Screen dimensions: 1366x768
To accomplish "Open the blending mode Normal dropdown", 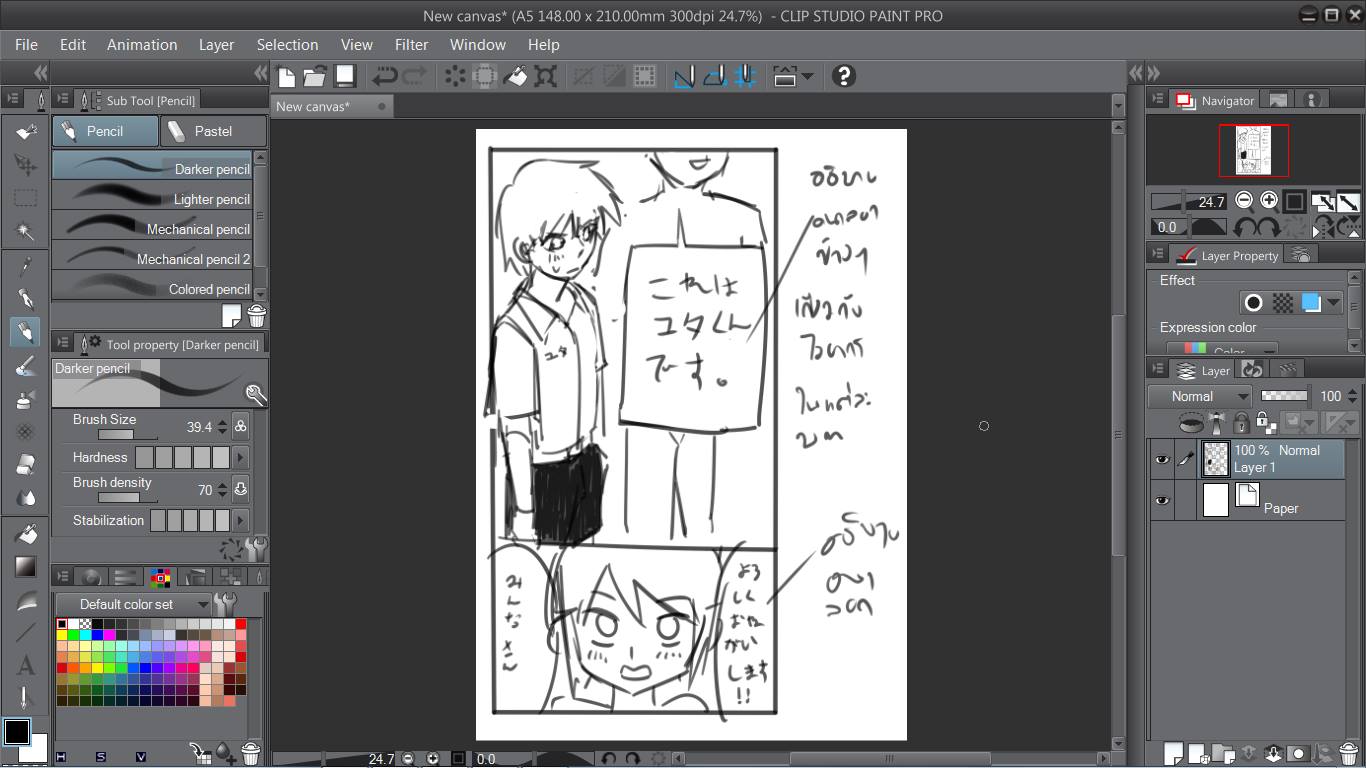I will click(1200, 396).
